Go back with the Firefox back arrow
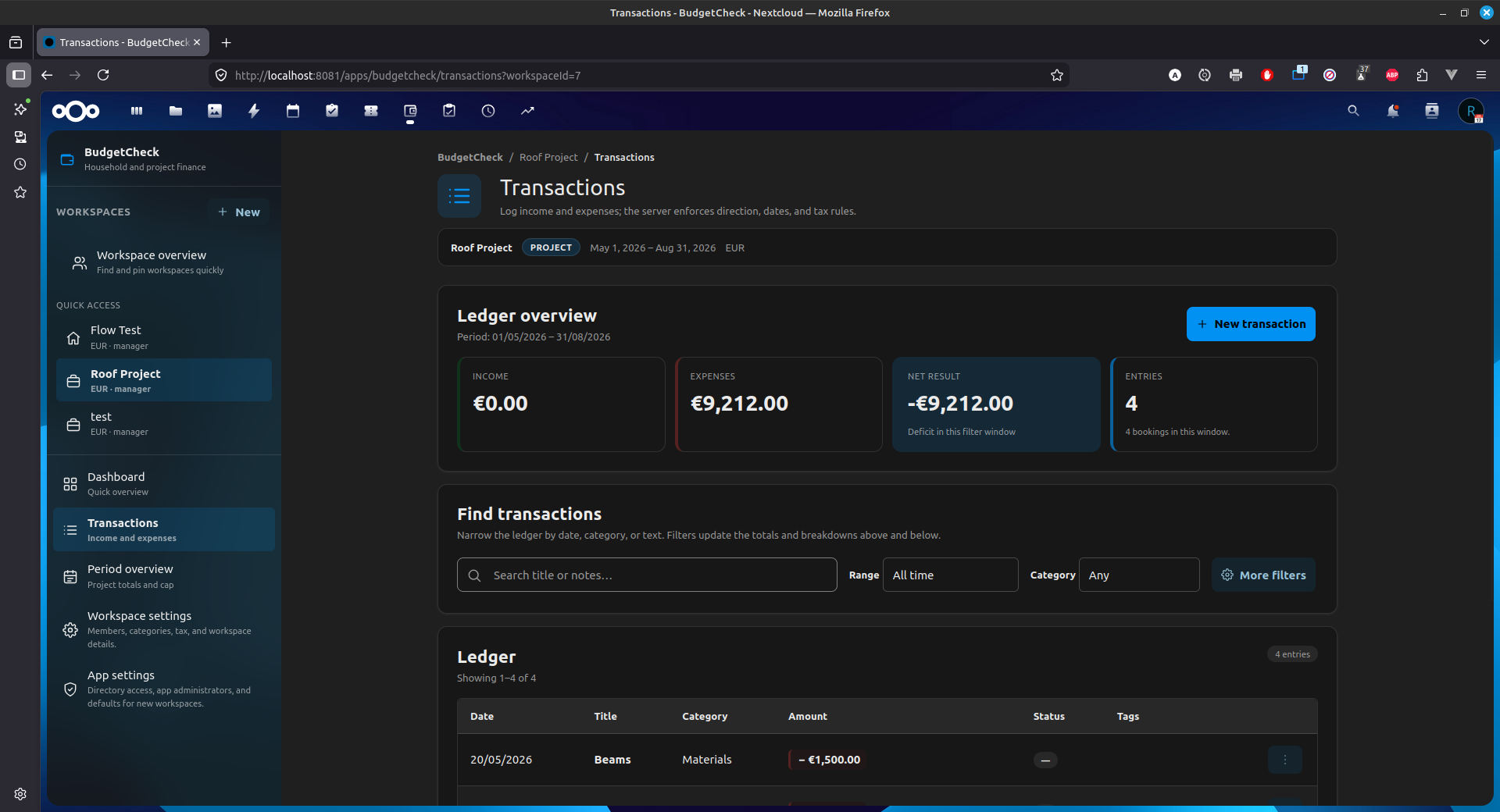Image resolution: width=1500 pixels, height=812 pixels. click(x=47, y=75)
